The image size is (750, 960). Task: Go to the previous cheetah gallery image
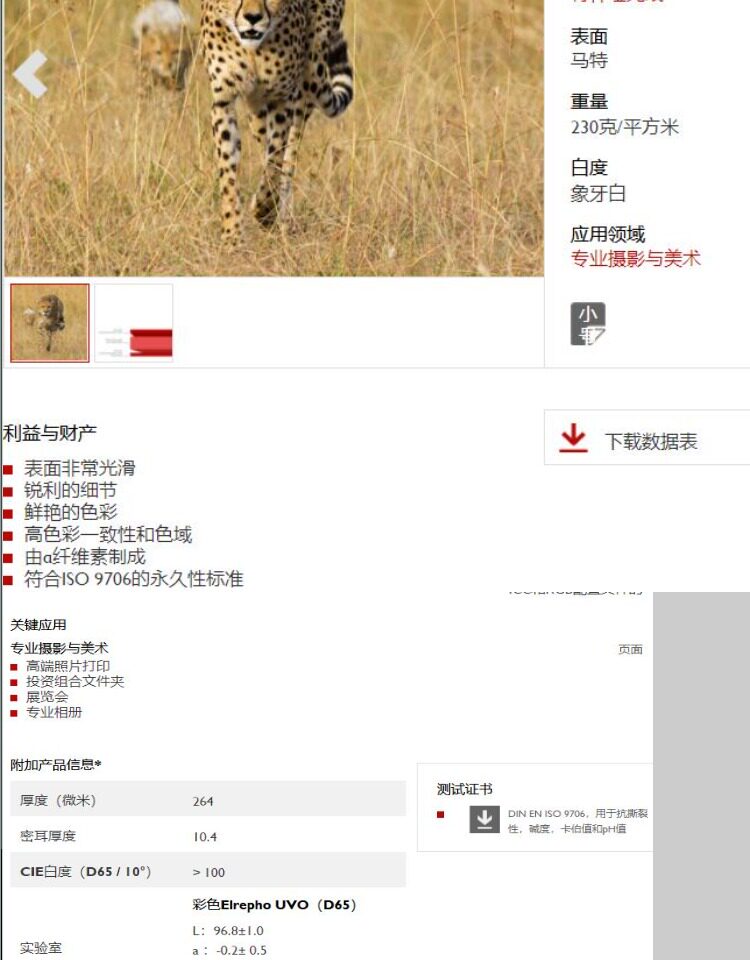tap(30, 74)
